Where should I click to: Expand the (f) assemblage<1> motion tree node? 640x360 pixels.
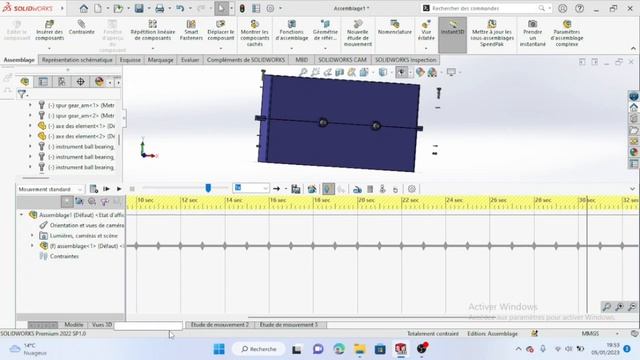(x=32, y=246)
